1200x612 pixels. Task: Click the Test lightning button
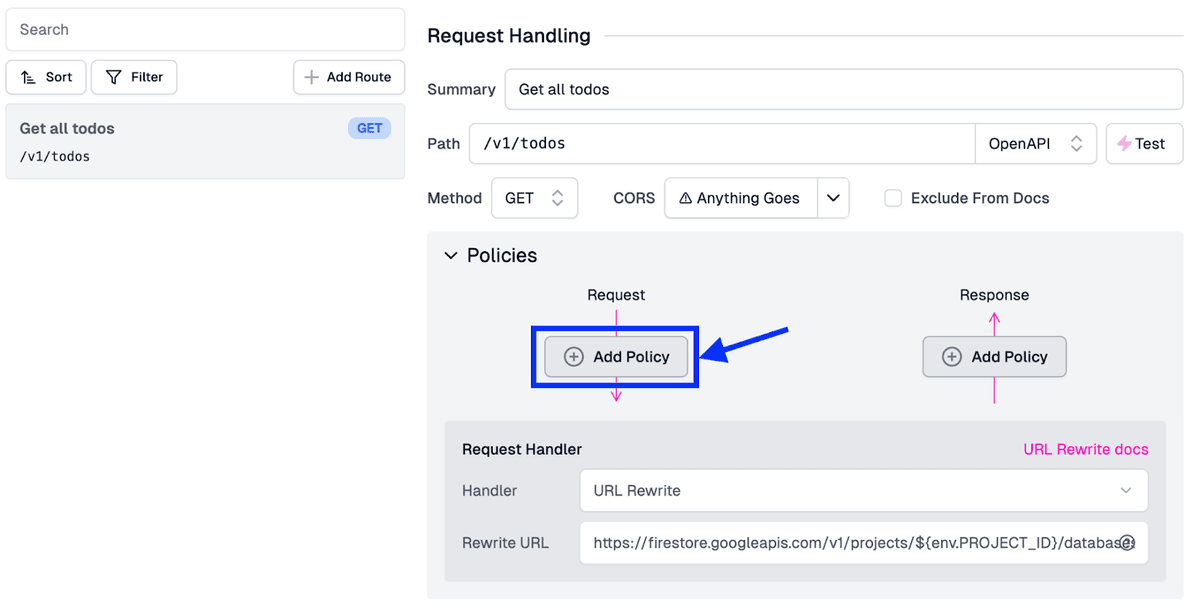(1144, 144)
